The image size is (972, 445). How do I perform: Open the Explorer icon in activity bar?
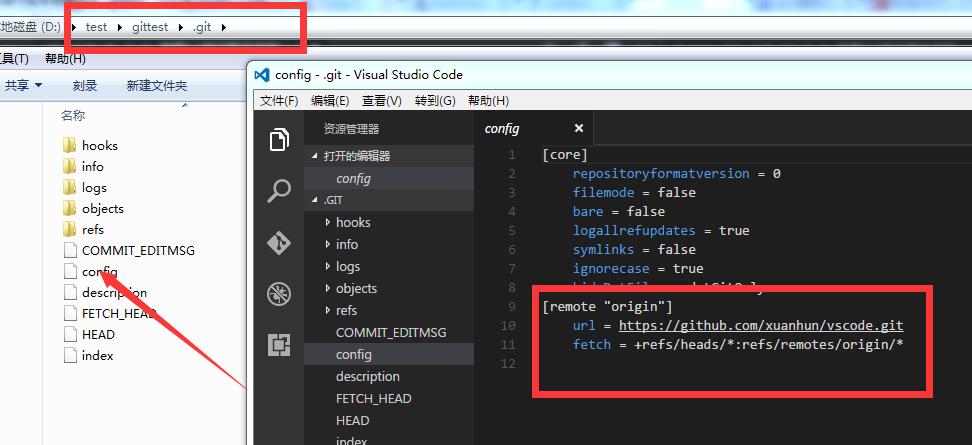[x=279, y=139]
